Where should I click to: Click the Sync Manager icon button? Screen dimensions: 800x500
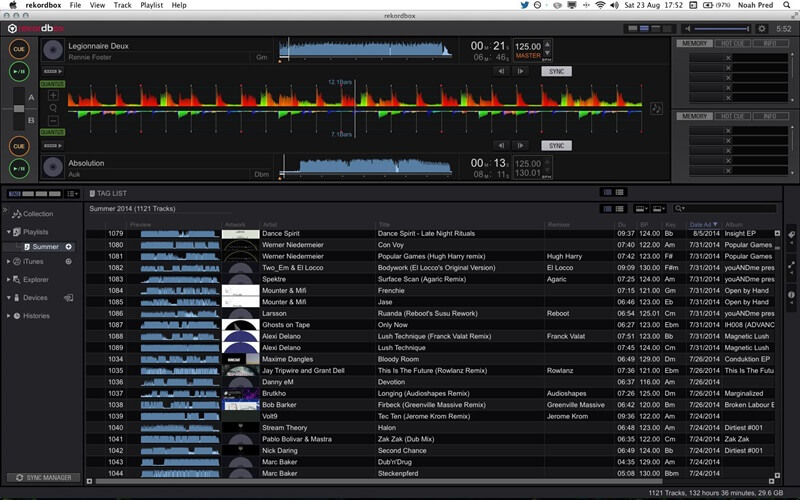pos(42,478)
